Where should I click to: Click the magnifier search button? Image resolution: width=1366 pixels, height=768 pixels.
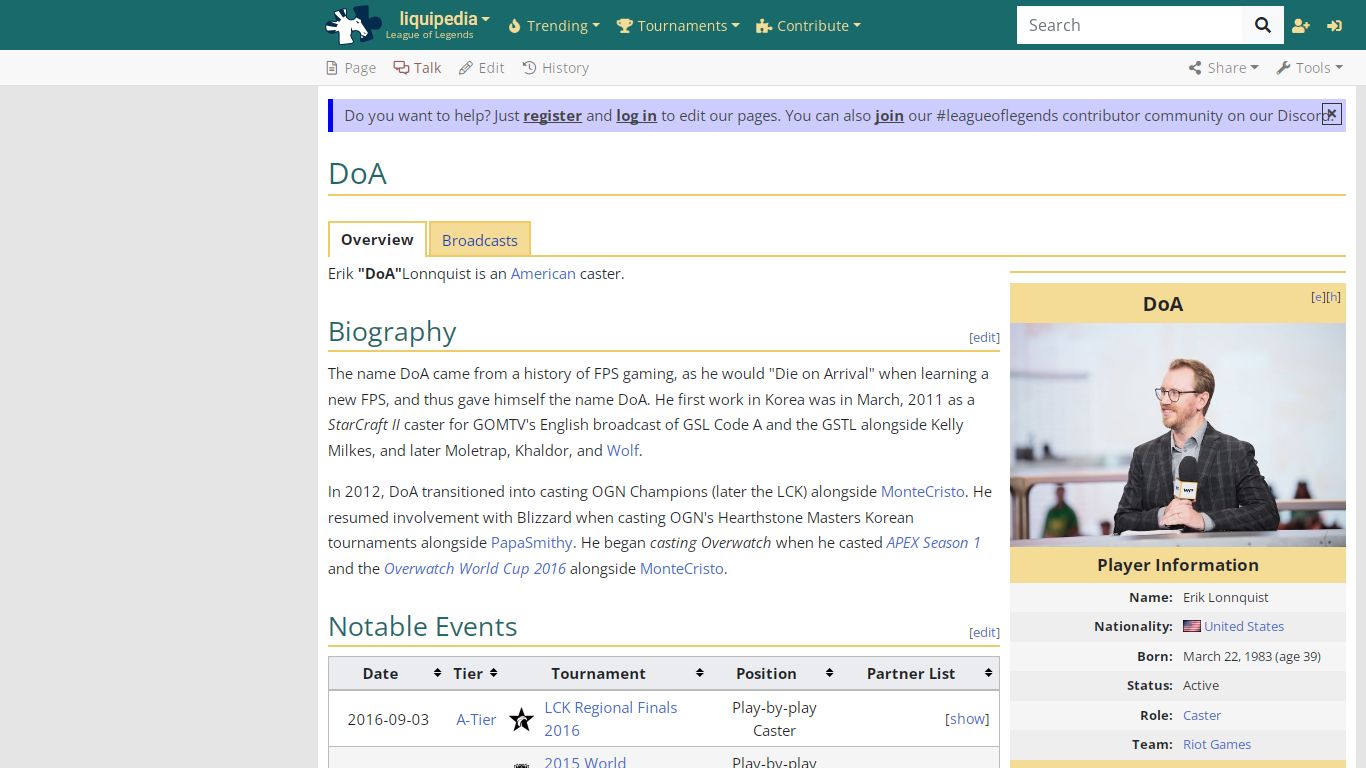coord(1263,25)
